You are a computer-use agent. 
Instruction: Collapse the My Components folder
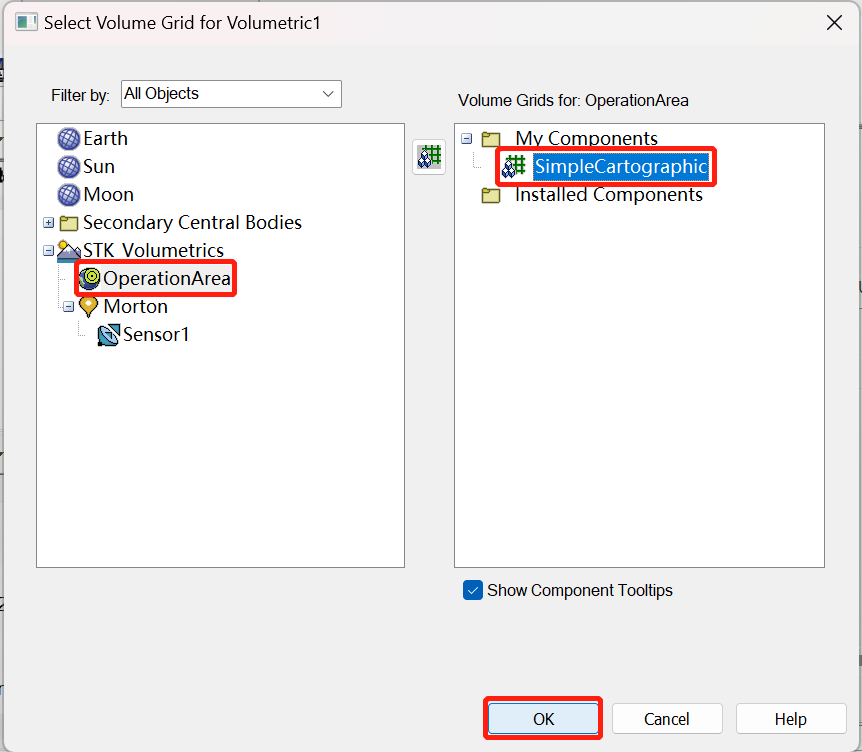point(467,139)
